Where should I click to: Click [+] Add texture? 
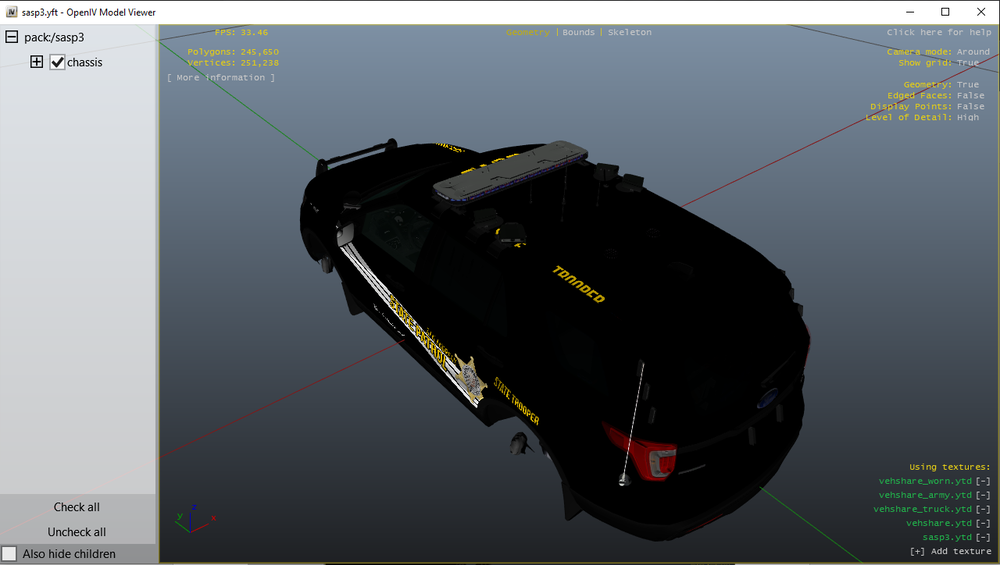(950, 551)
